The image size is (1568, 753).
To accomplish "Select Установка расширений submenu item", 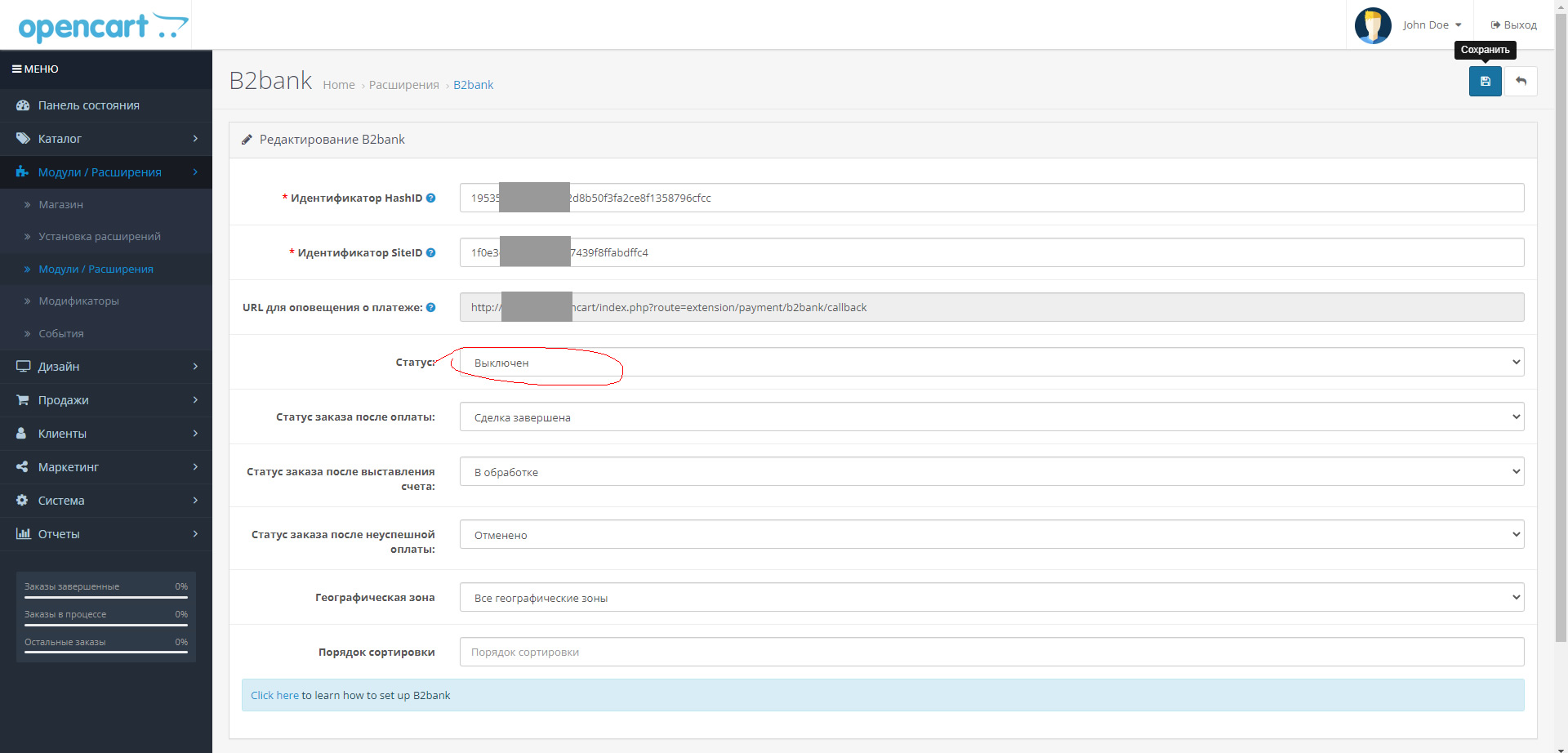I will (x=100, y=237).
